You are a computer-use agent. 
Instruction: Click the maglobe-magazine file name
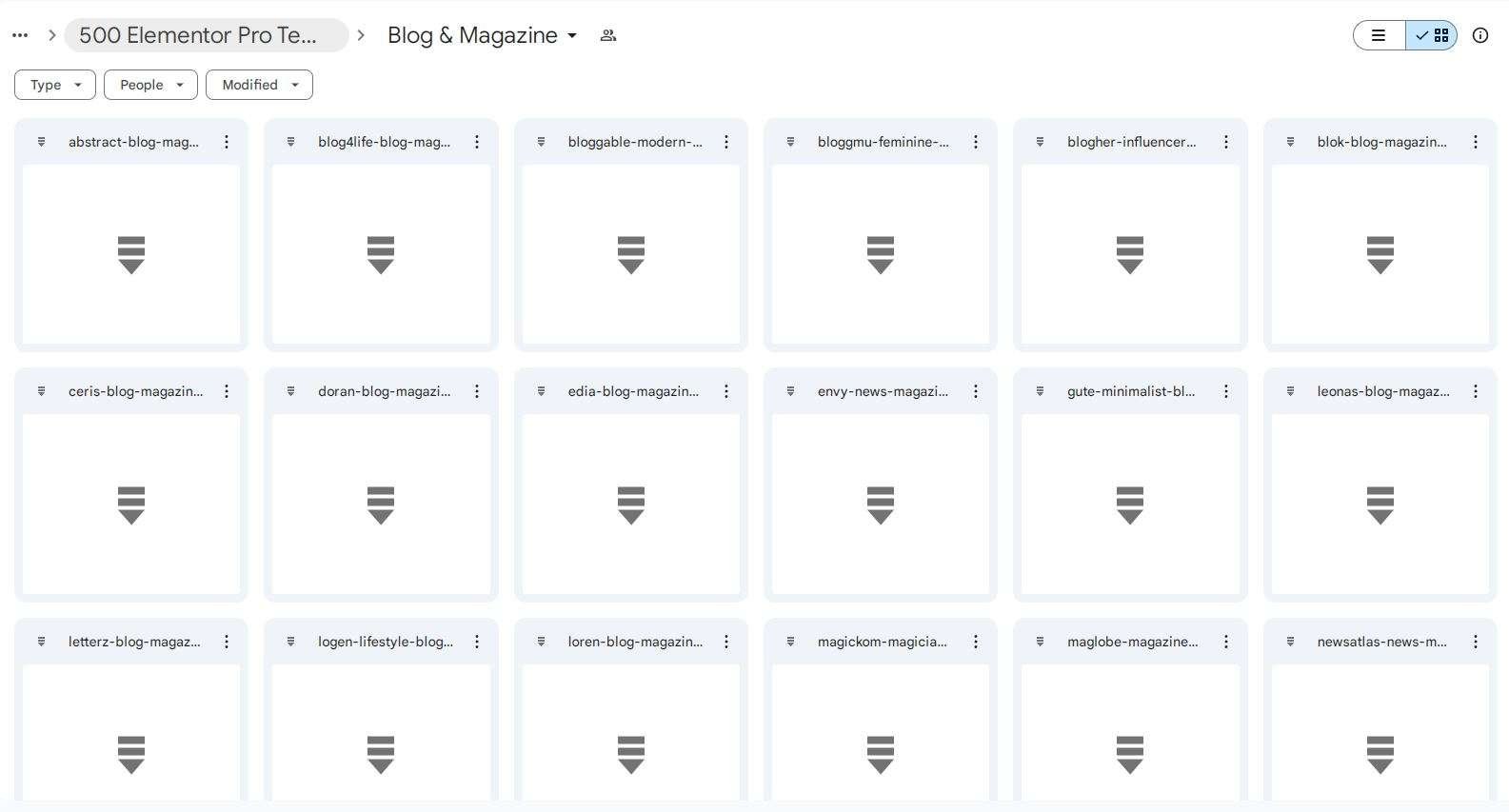pyautogui.click(x=1133, y=642)
